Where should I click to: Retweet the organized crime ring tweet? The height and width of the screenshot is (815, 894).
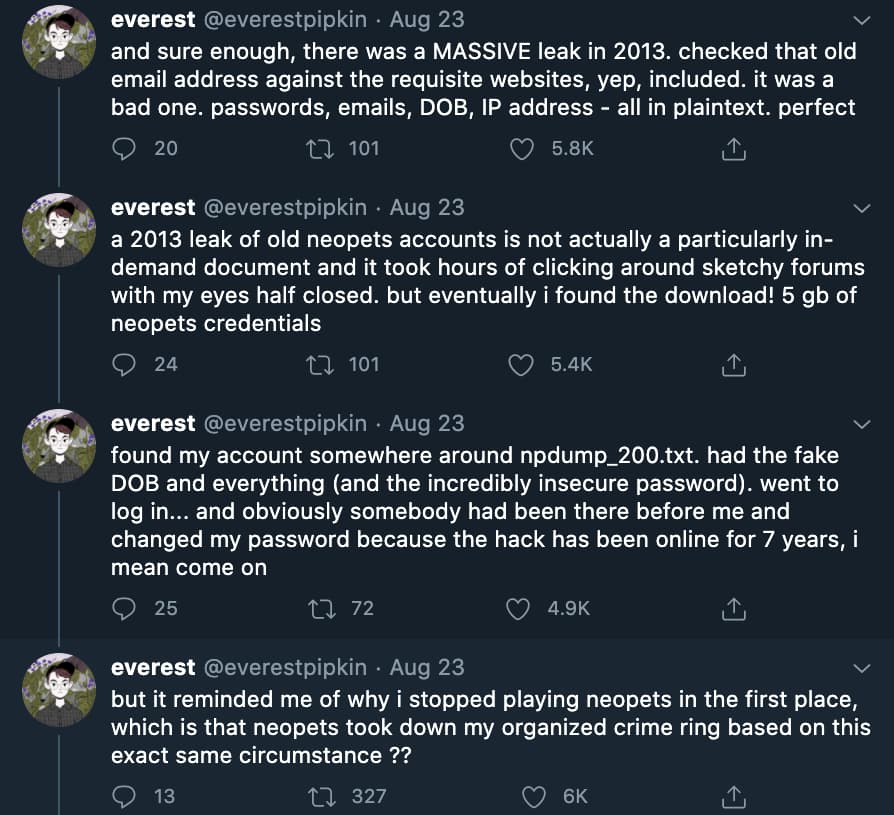point(324,796)
